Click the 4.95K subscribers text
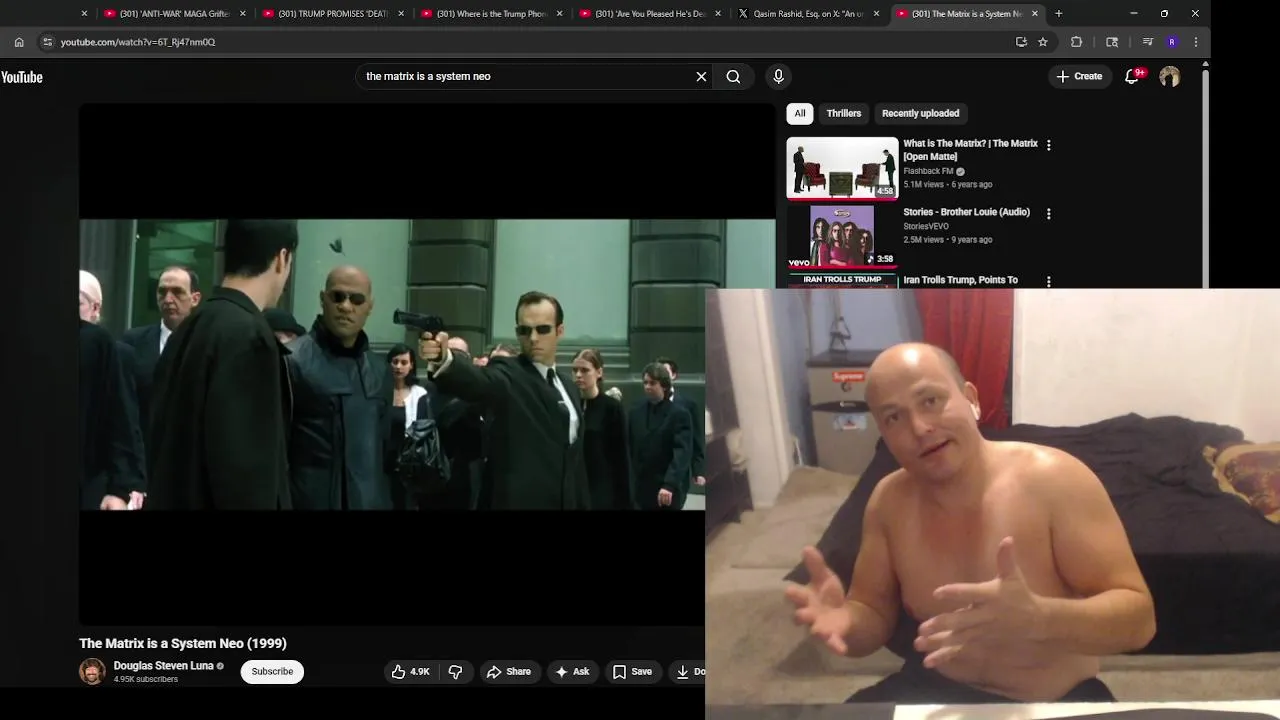Image resolution: width=1280 pixels, height=720 pixels. click(146, 679)
